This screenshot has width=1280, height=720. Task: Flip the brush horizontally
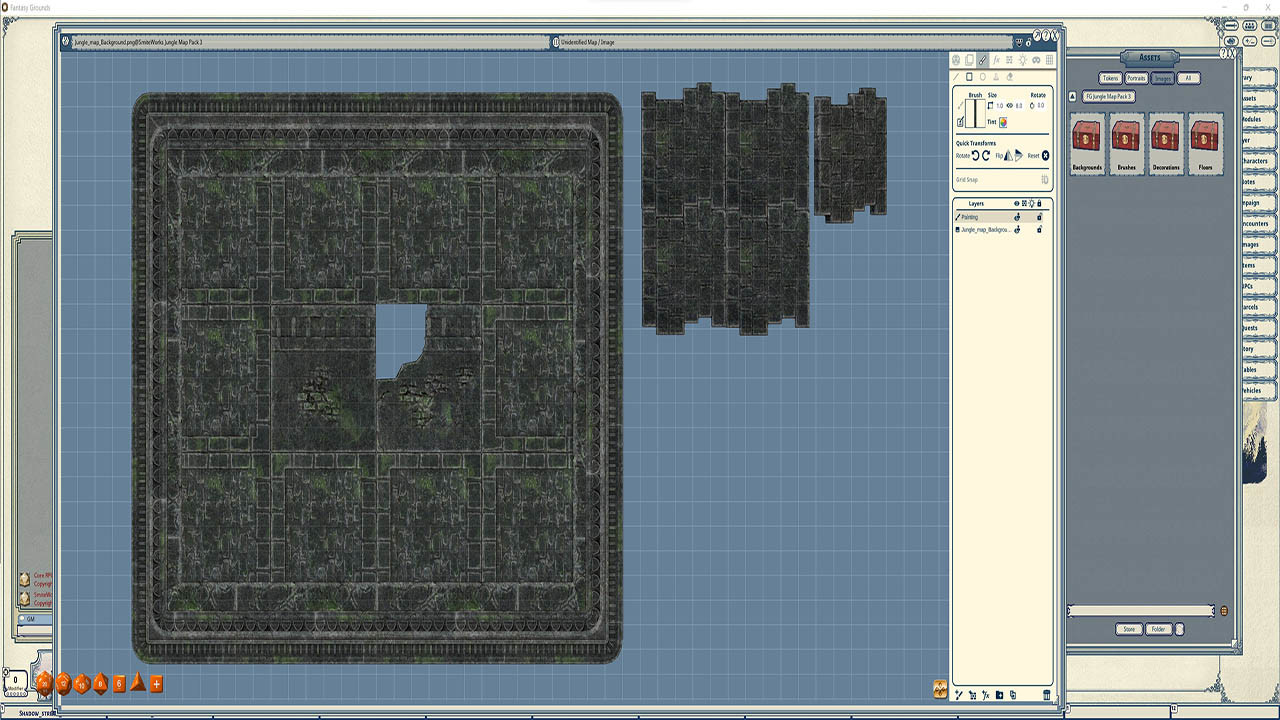click(x=1008, y=155)
